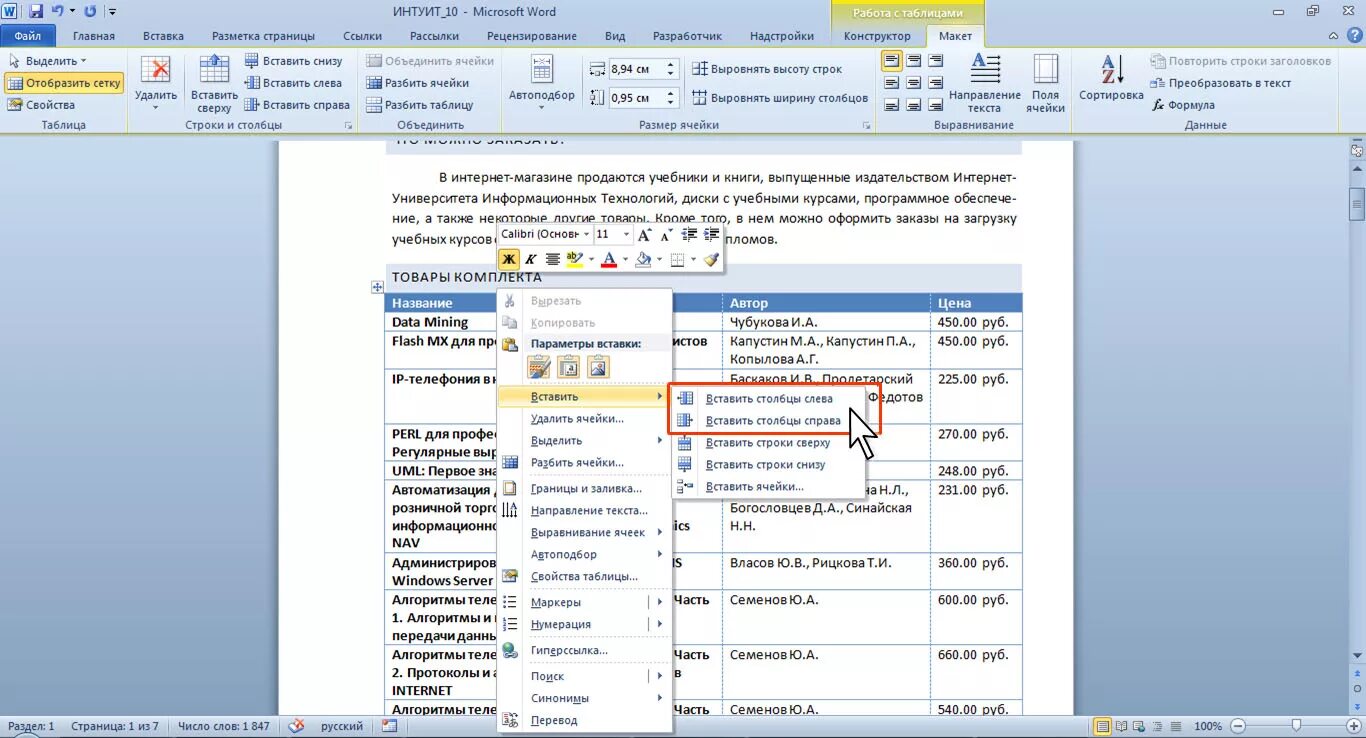Click the Save icon in quick access

pos(36,11)
